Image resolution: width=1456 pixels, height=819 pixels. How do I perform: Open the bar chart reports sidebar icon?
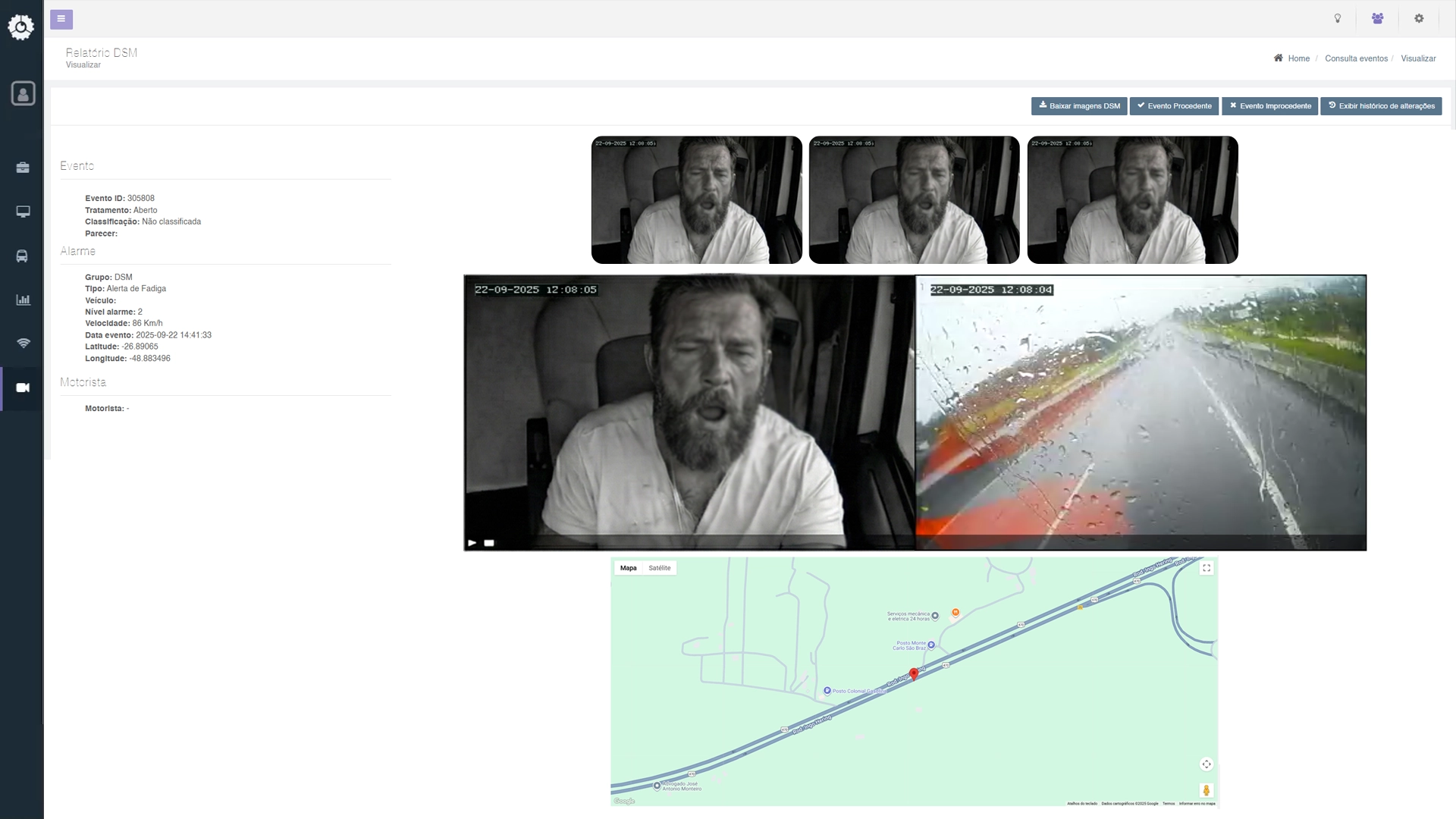click(x=23, y=300)
